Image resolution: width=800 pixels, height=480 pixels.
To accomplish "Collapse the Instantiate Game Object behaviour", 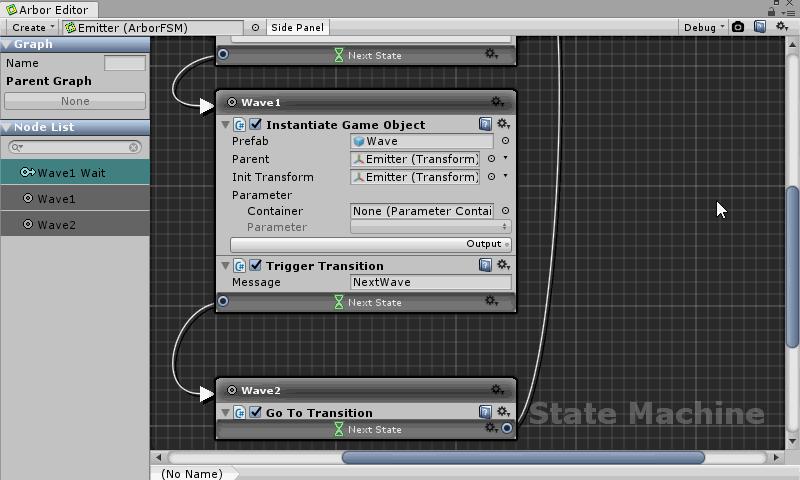I will [x=225, y=124].
